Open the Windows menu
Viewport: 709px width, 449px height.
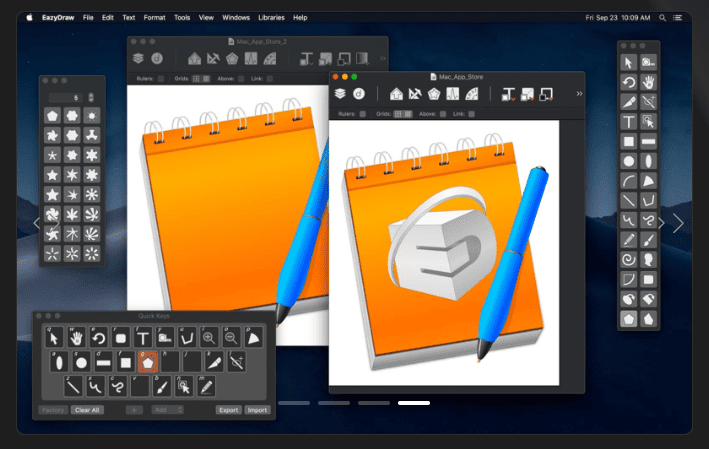point(236,18)
